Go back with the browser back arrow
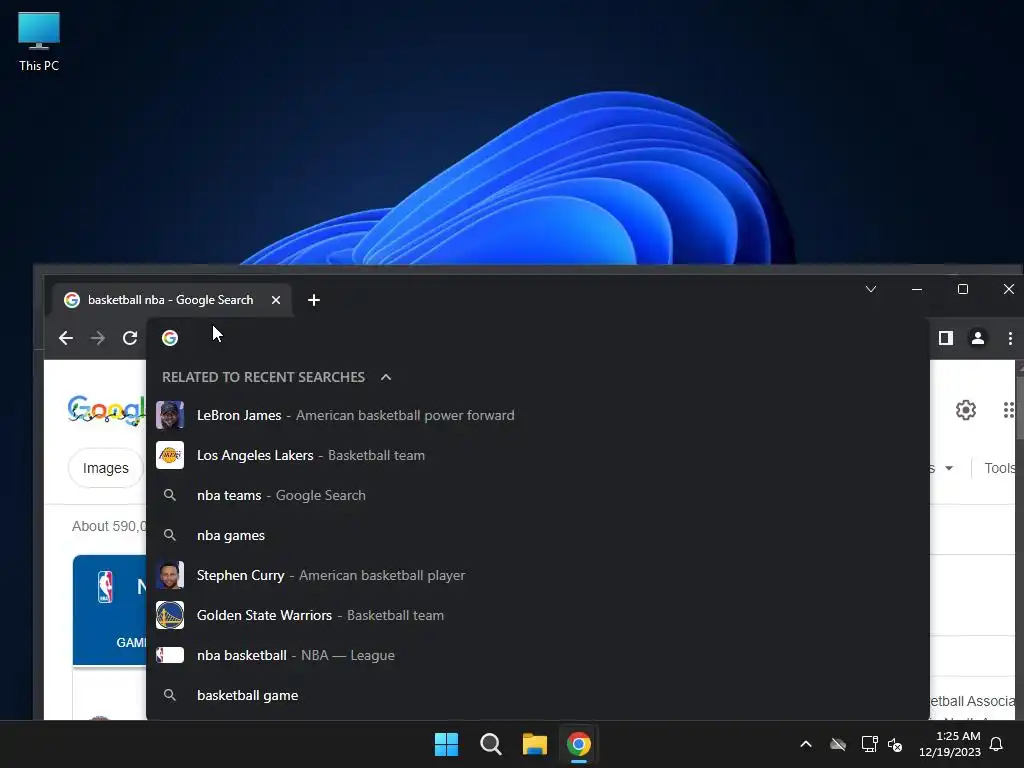This screenshot has width=1024, height=768. coord(66,338)
